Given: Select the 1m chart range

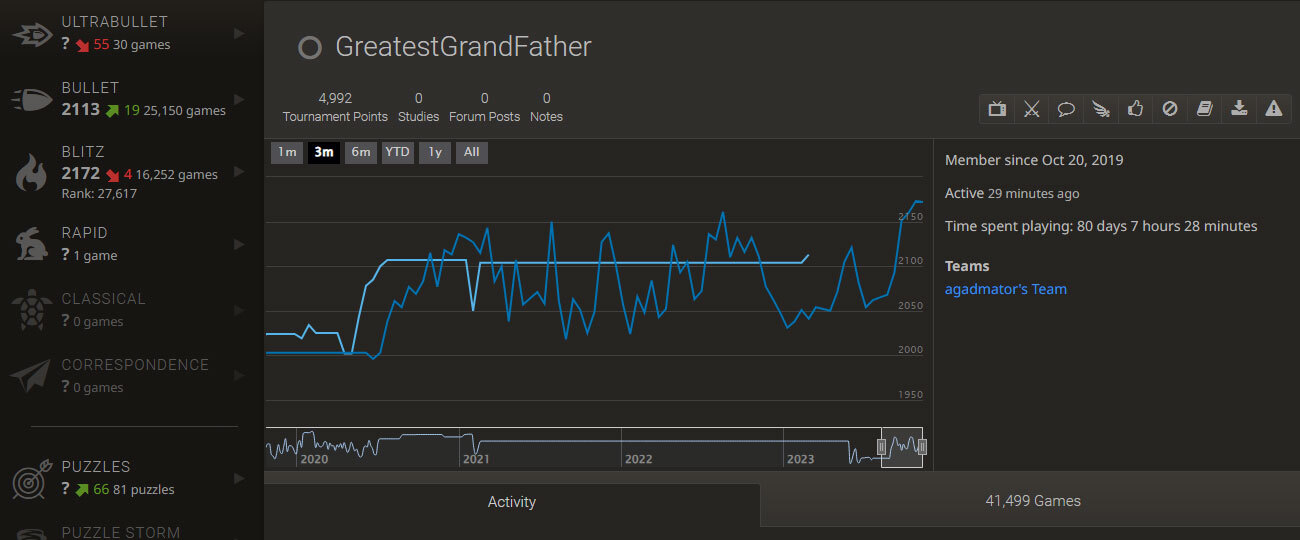Looking at the screenshot, I should coord(287,152).
